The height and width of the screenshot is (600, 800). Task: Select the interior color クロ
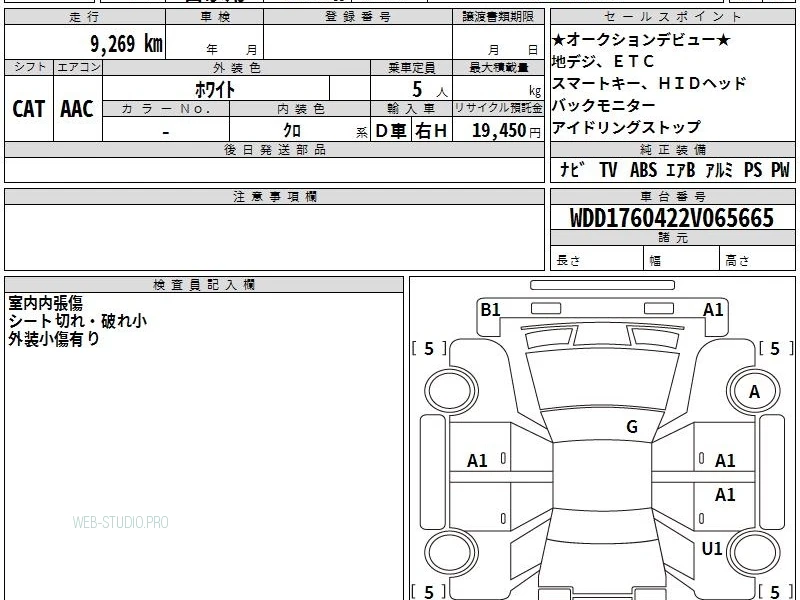(x=292, y=131)
